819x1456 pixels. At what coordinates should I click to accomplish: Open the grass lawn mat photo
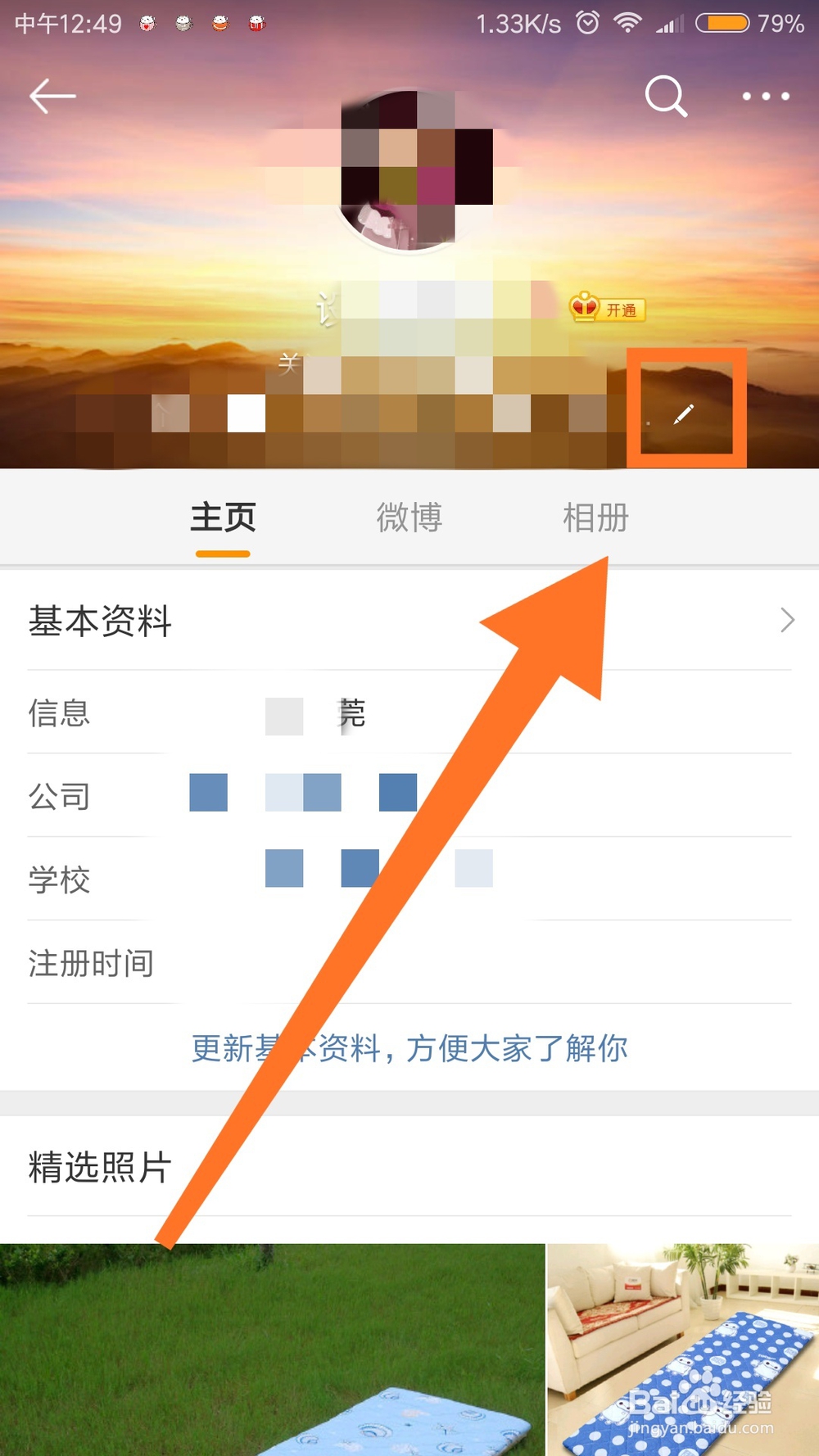[272, 1350]
